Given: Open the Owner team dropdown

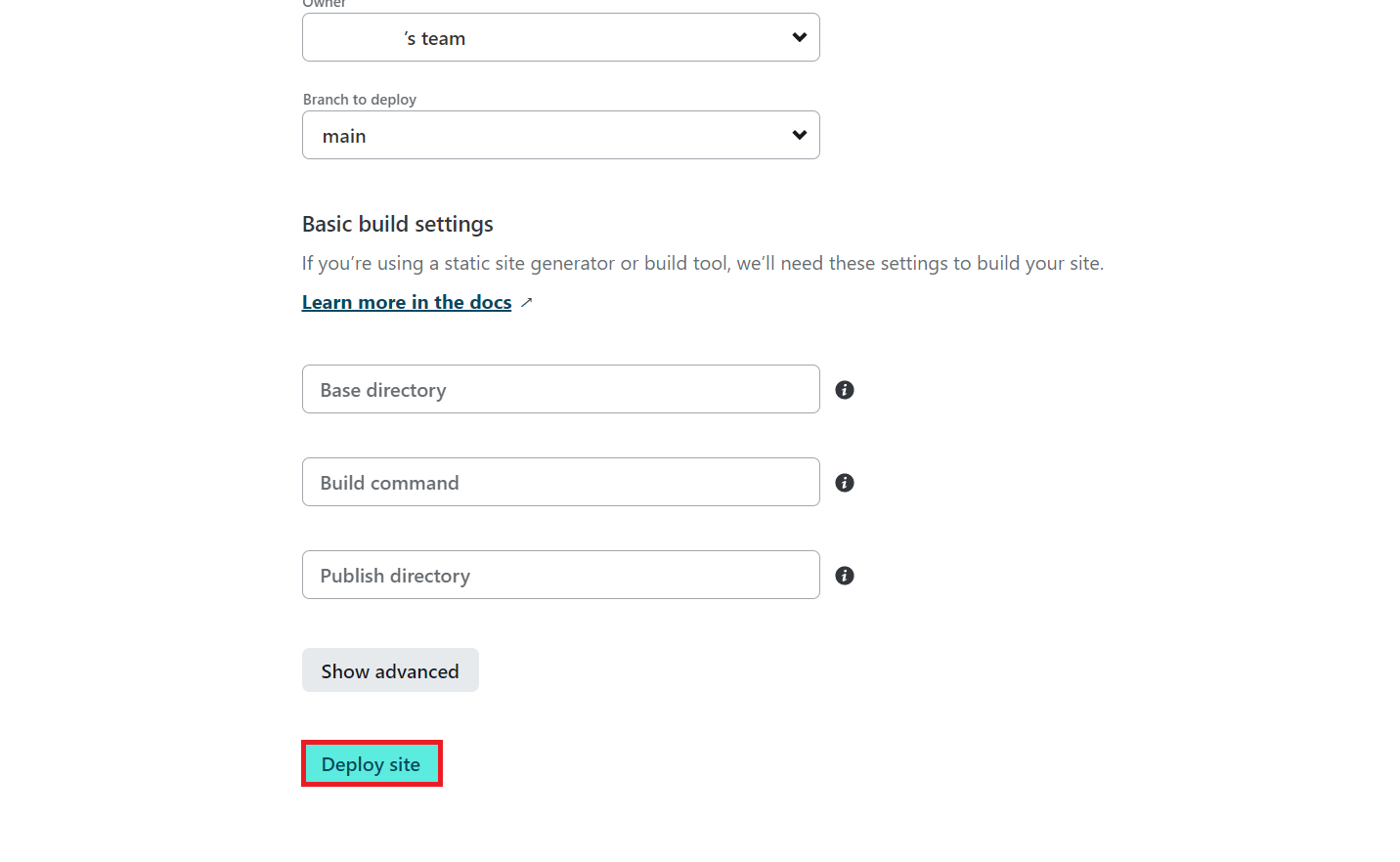Looking at the screenshot, I should 561,37.
